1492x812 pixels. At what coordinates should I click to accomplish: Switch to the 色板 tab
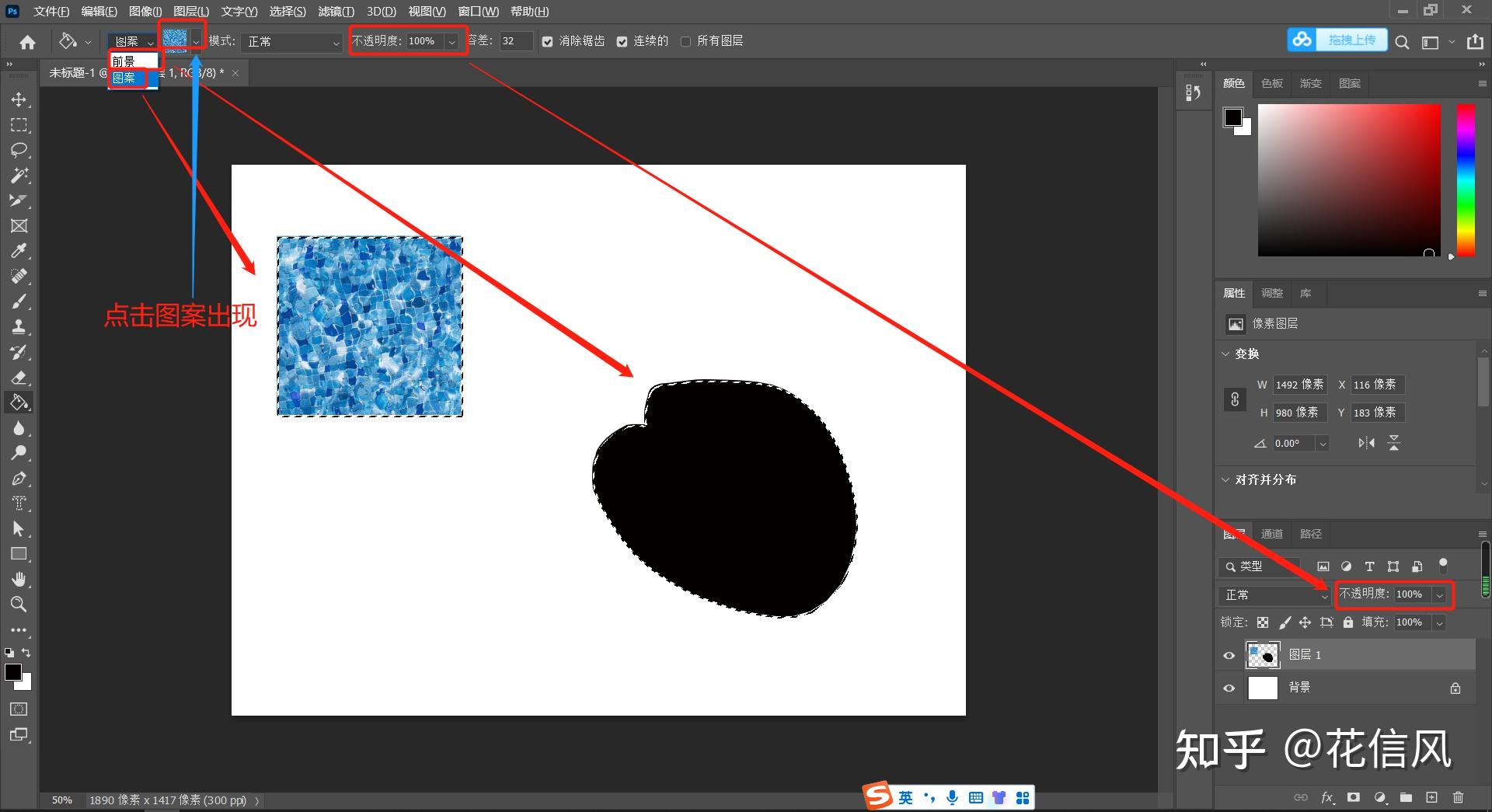[1272, 83]
